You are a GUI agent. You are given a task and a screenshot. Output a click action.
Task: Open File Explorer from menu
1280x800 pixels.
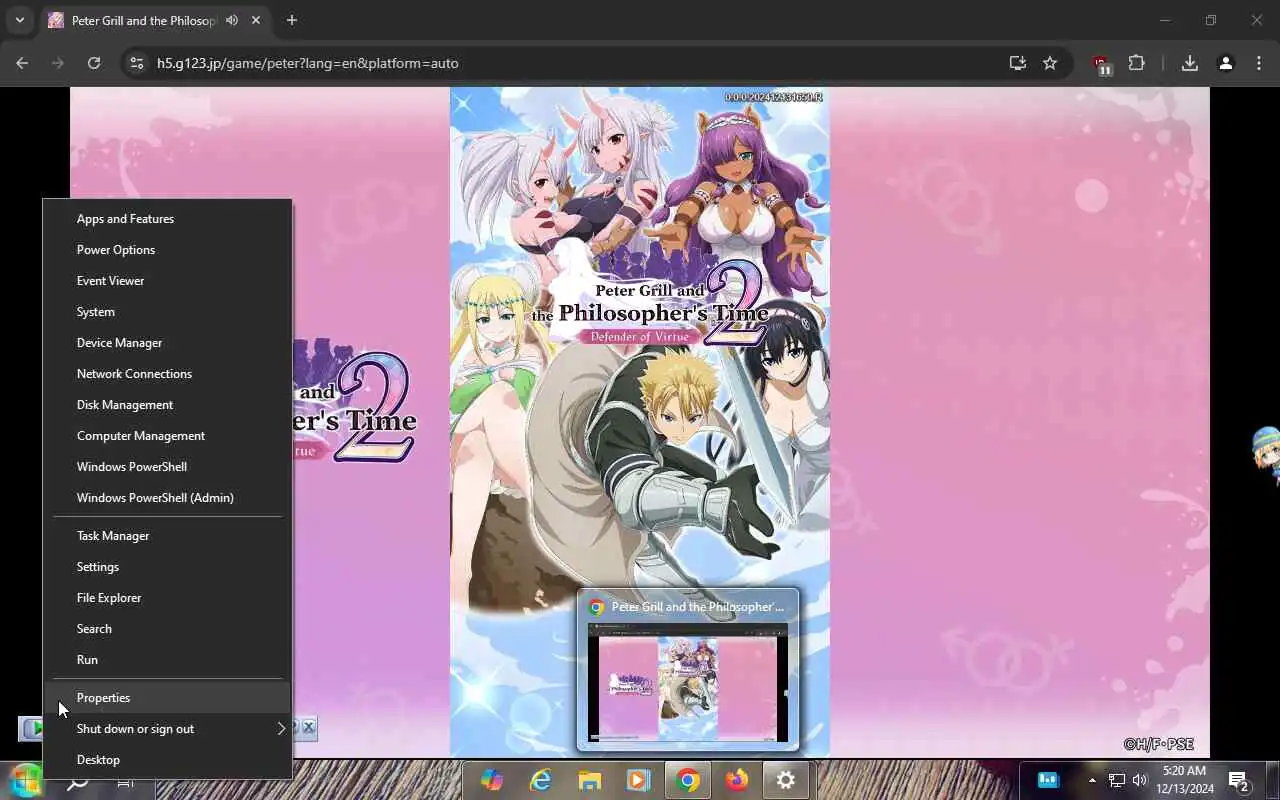coord(167,598)
